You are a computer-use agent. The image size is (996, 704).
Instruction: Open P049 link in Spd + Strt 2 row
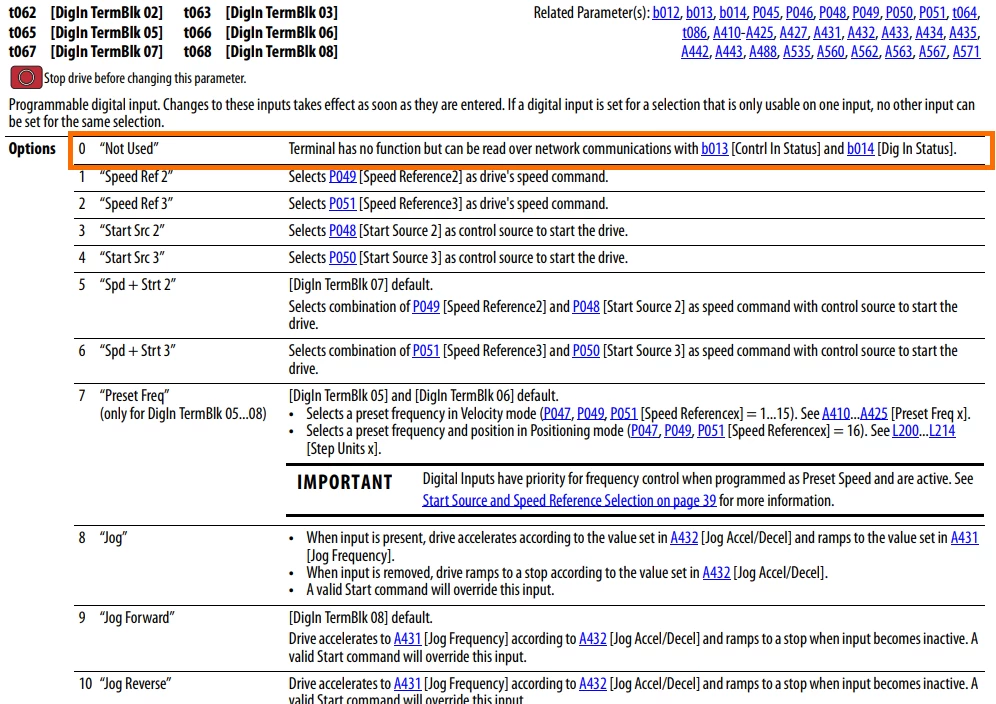click(x=426, y=307)
